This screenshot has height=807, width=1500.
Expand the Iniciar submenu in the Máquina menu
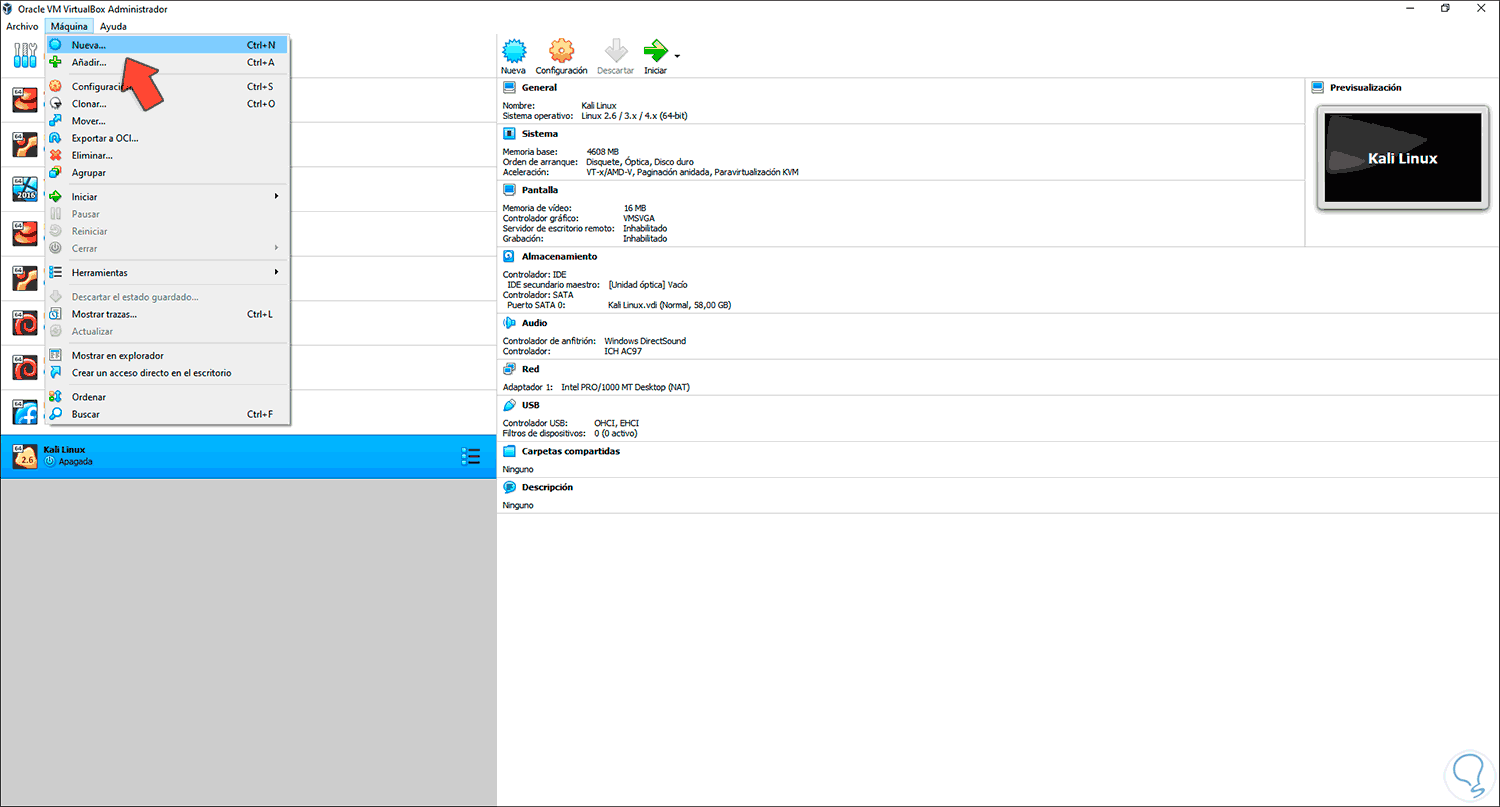167,197
